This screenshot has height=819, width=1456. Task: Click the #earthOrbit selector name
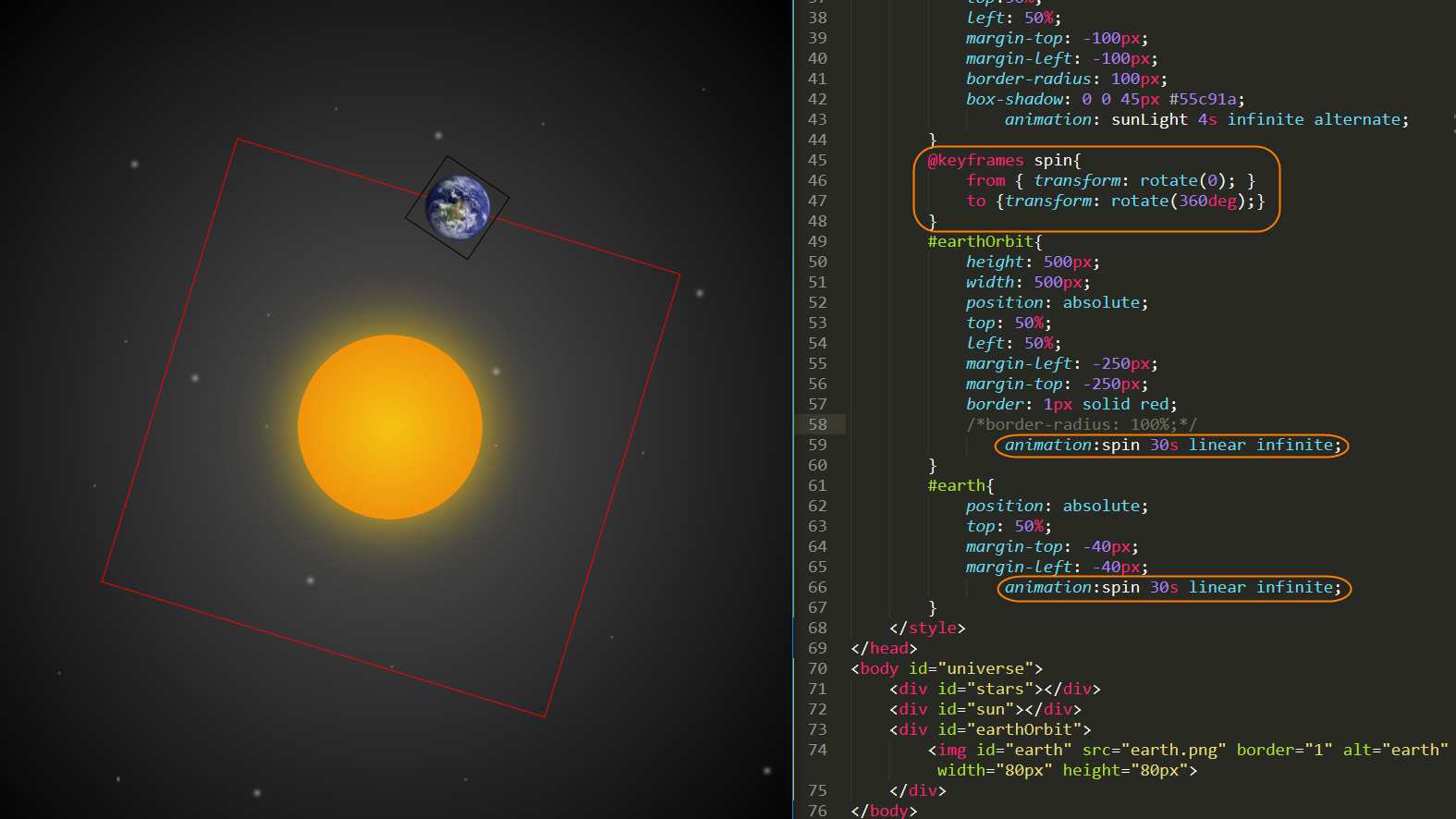pyautogui.click(x=981, y=241)
